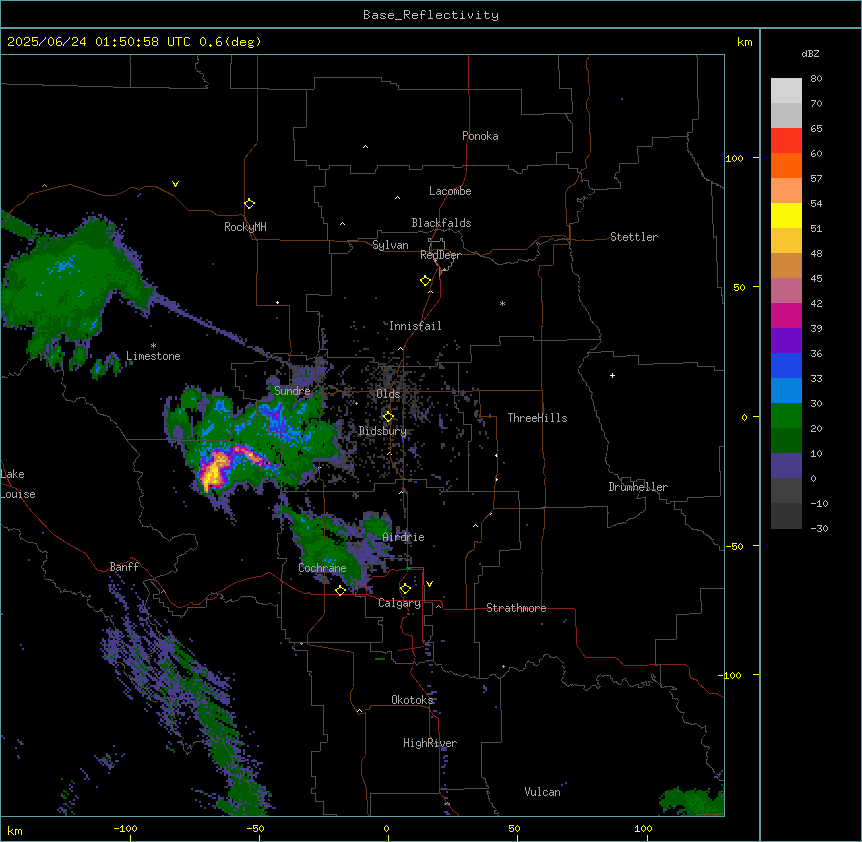Click the Limestone label

coord(153,356)
